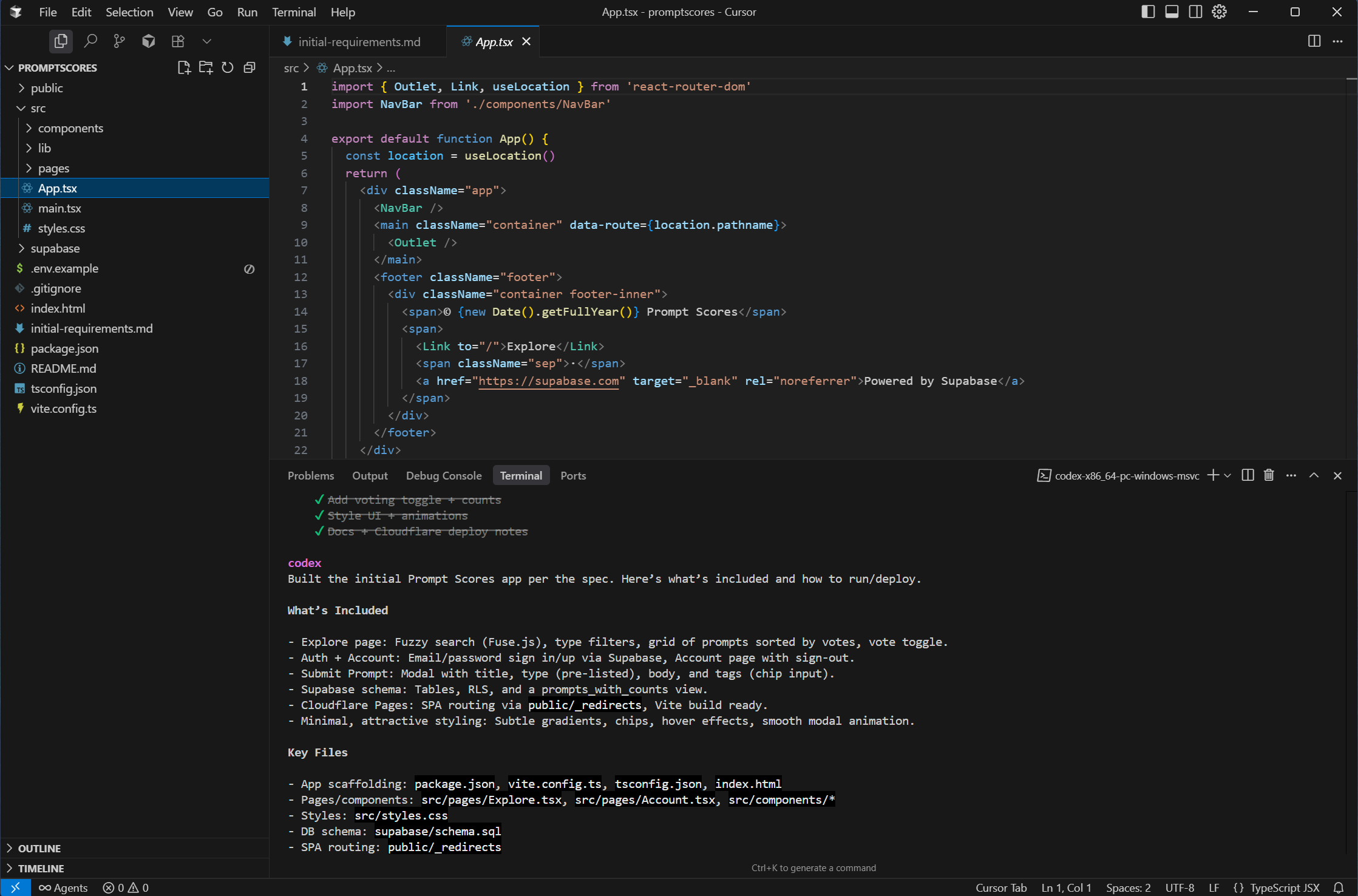The height and width of the screenshot is (896, 1358).
Task: Toggle the bottom panel visibility
Action: [x=1171, y=12]
